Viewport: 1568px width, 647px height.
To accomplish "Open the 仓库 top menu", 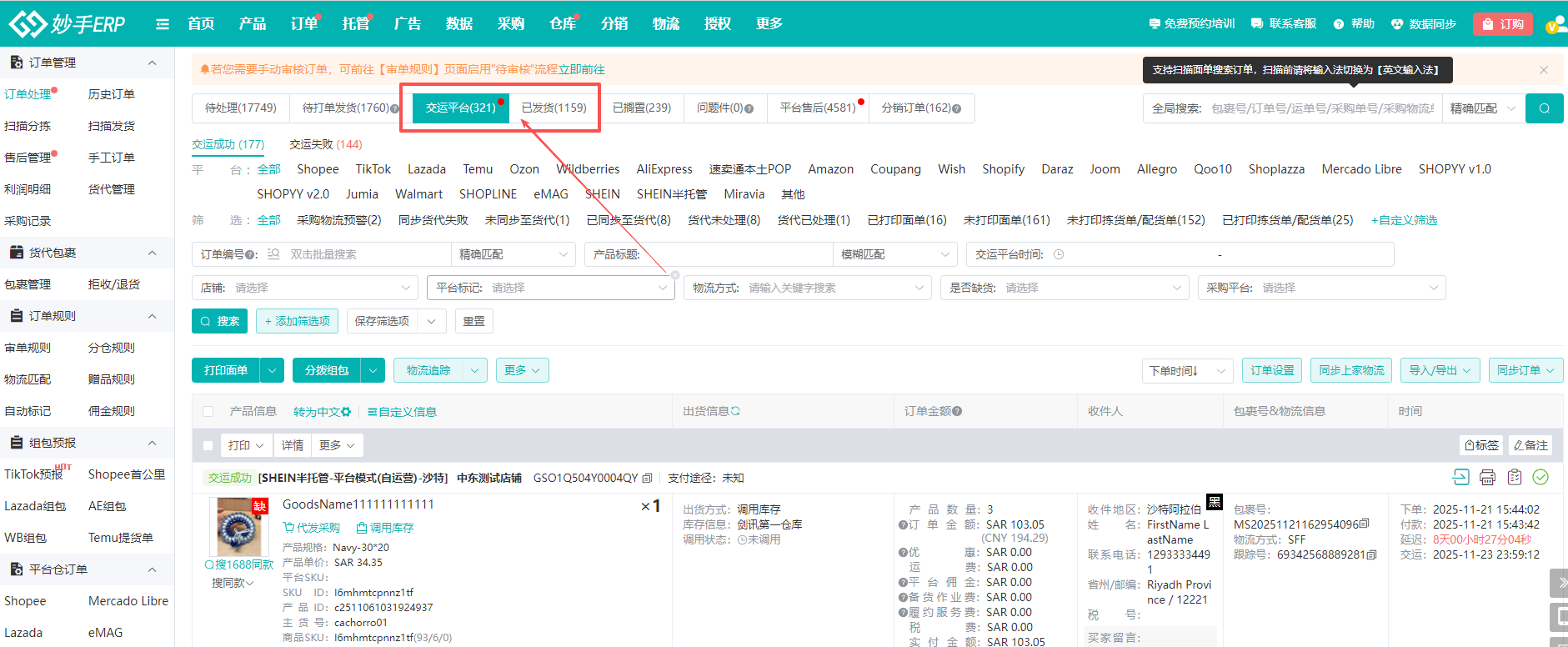I will click(x=563, y=23).
